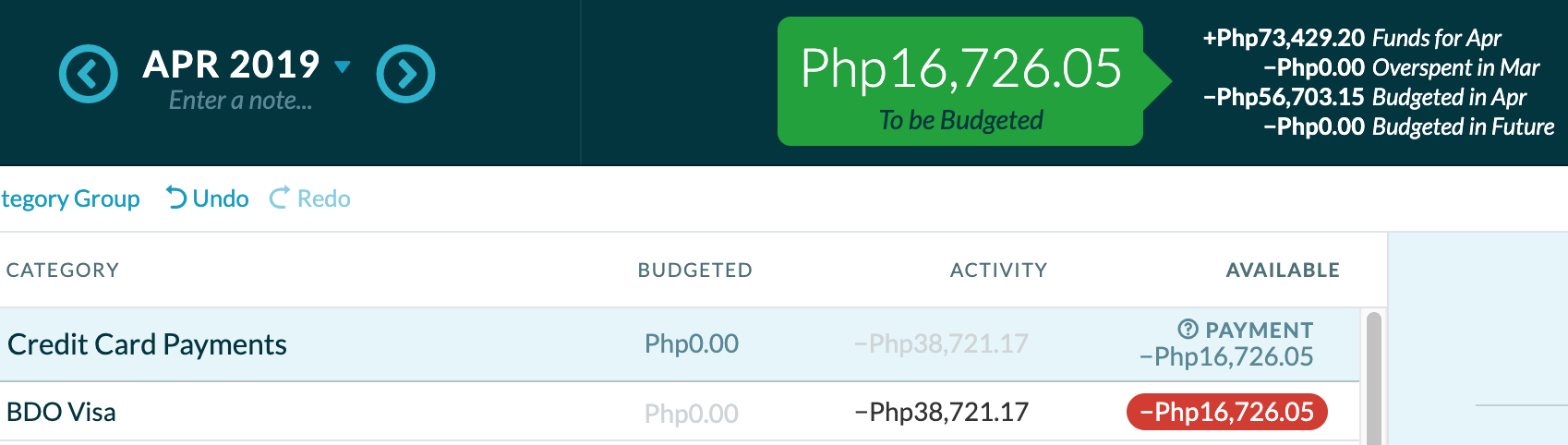Click the PAYMENT help question icon
The height and width of the screenshot is (445, 1568).
click(x=1188, y=329)
